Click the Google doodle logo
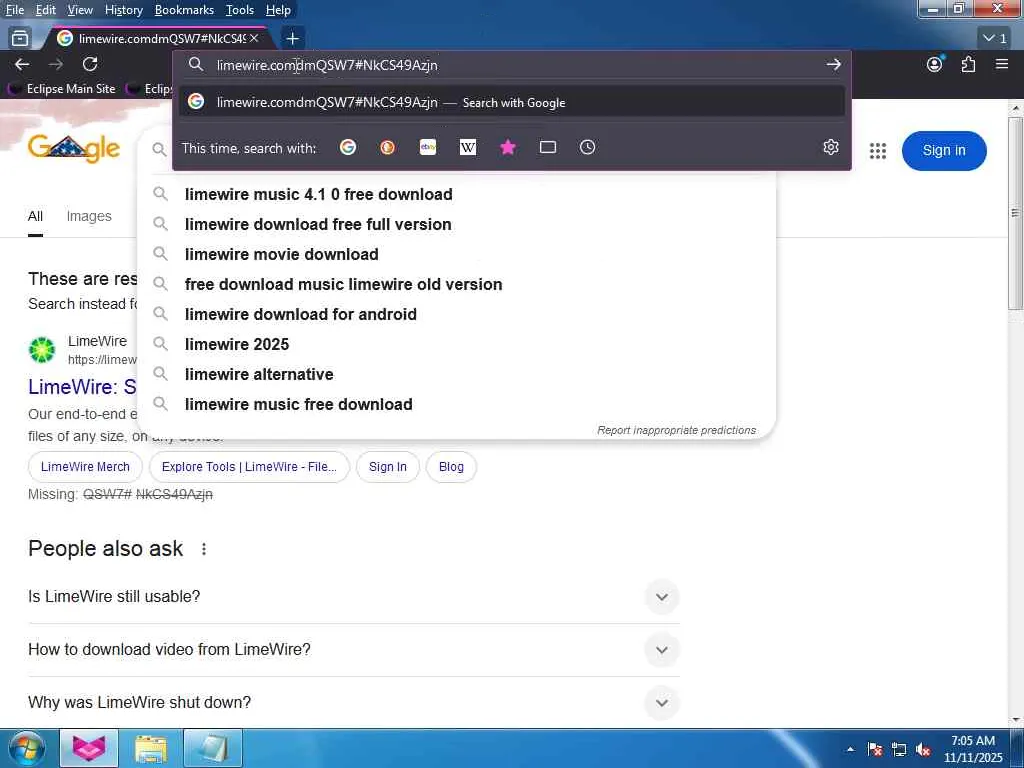 pos(74,148)
